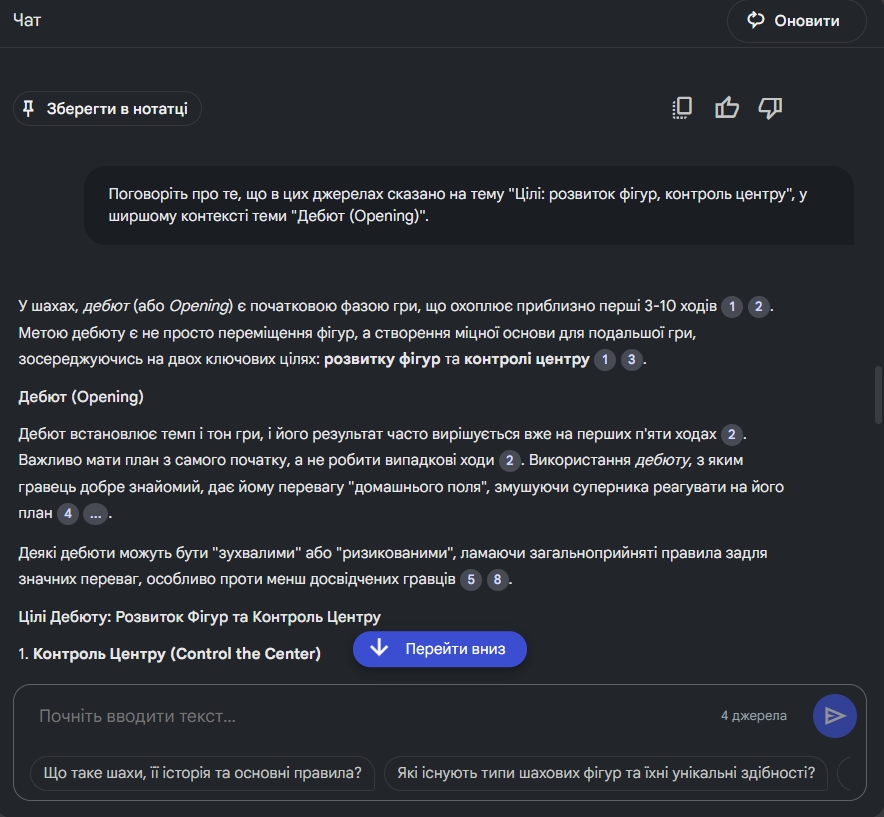Open citation 8 after 'досвідчених гравців'

click(x=497, y=580)
